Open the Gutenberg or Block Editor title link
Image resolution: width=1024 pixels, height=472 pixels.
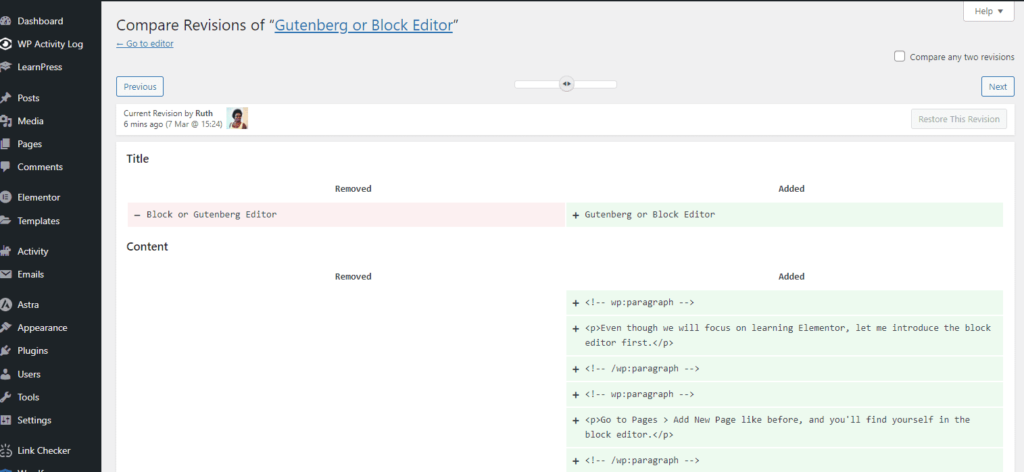tap(365, 25)
